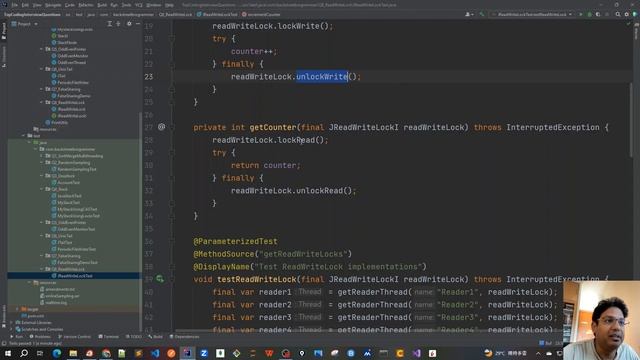Click the Run with Coverage icon
Screen dimensions: 640x360
598,14
